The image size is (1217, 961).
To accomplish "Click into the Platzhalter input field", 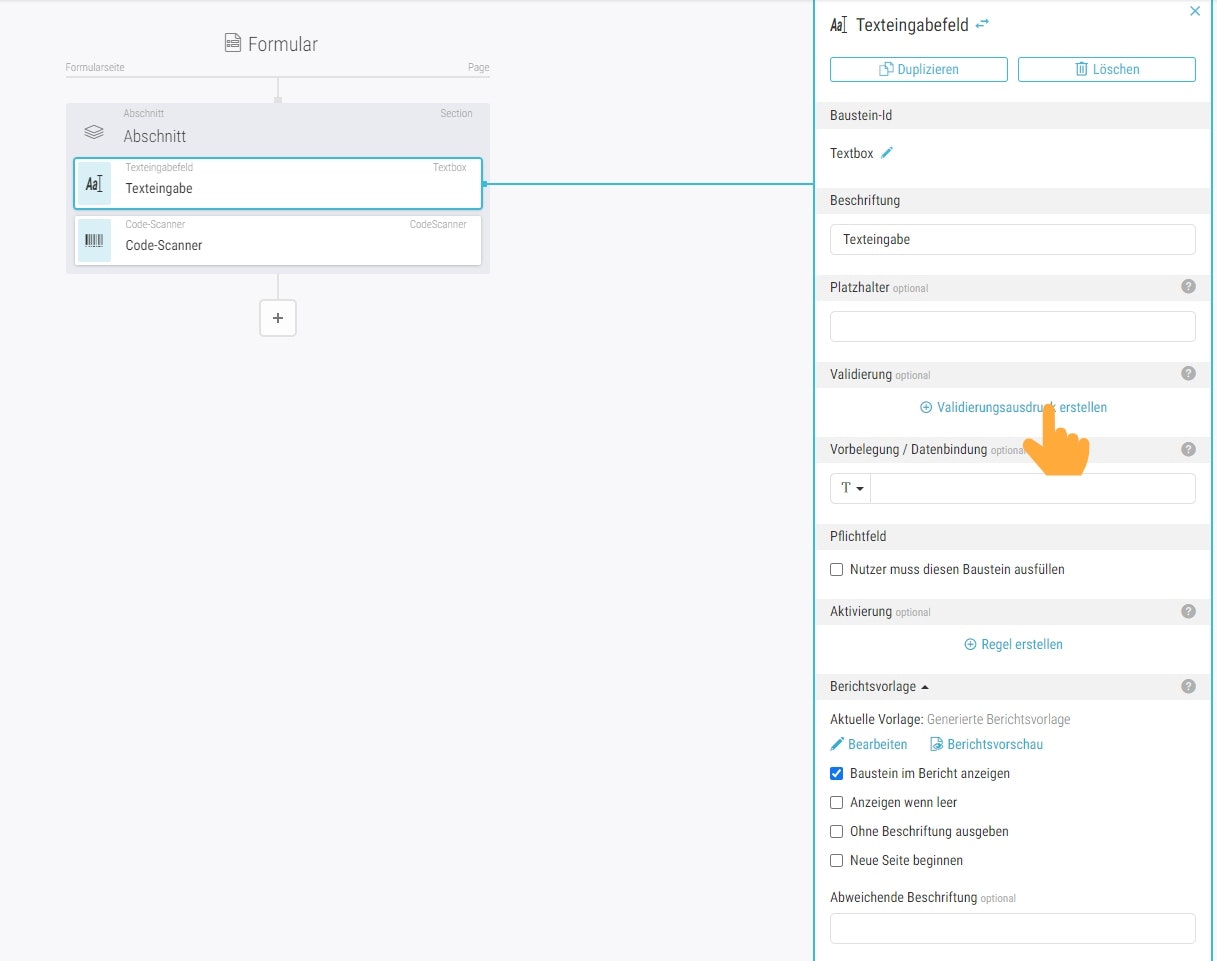I will click(1012, 327).
